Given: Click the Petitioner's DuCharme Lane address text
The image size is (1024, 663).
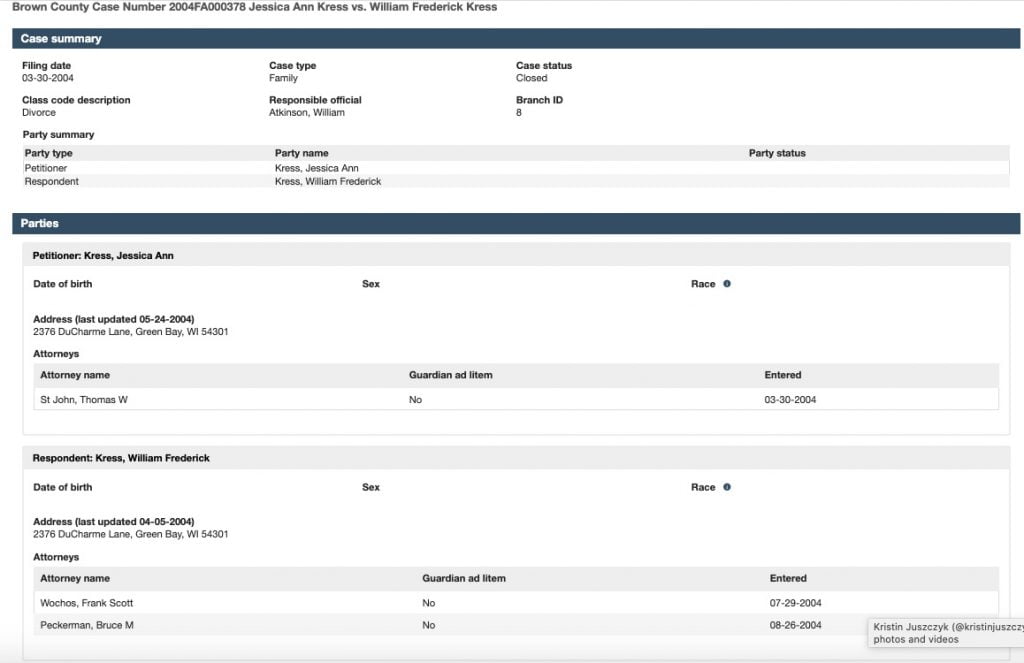Looking at the screenshot, I should pyautogui.click(x=131, y=332).
